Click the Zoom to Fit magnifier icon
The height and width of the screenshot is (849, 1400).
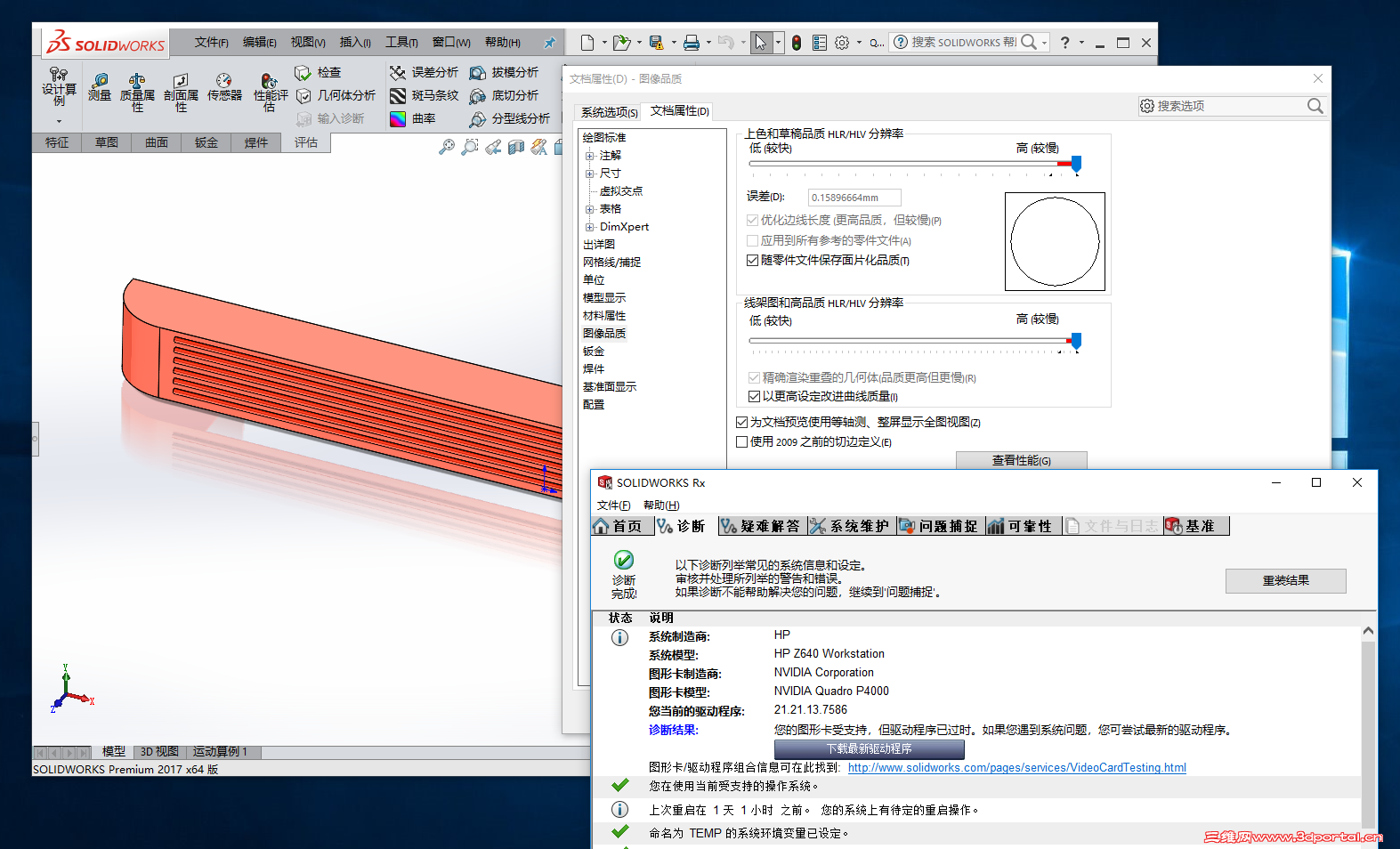447,146
